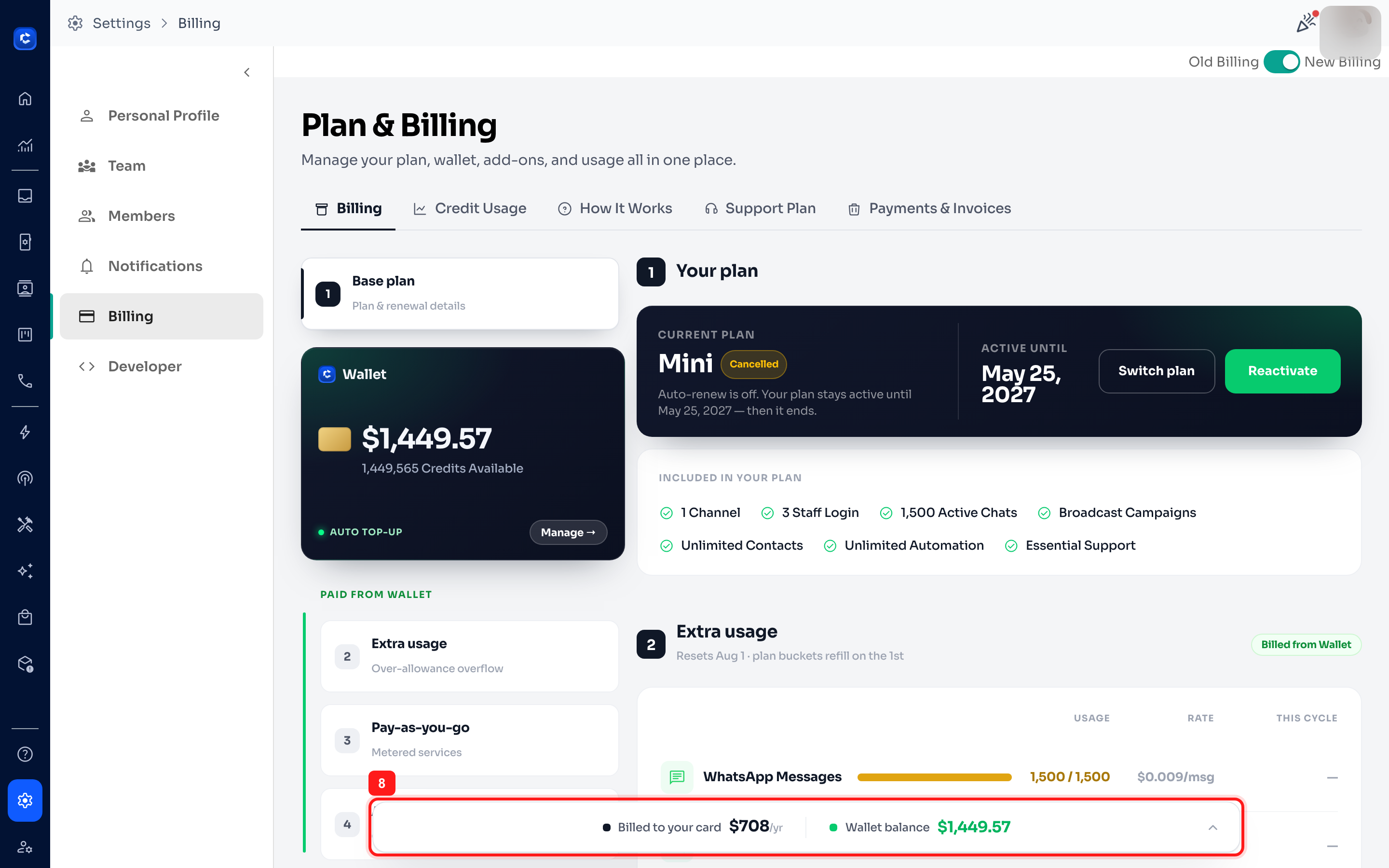1389x868 pixels.
Task: Click the Billing breadcrumb text
Action: tap(199, 23)
